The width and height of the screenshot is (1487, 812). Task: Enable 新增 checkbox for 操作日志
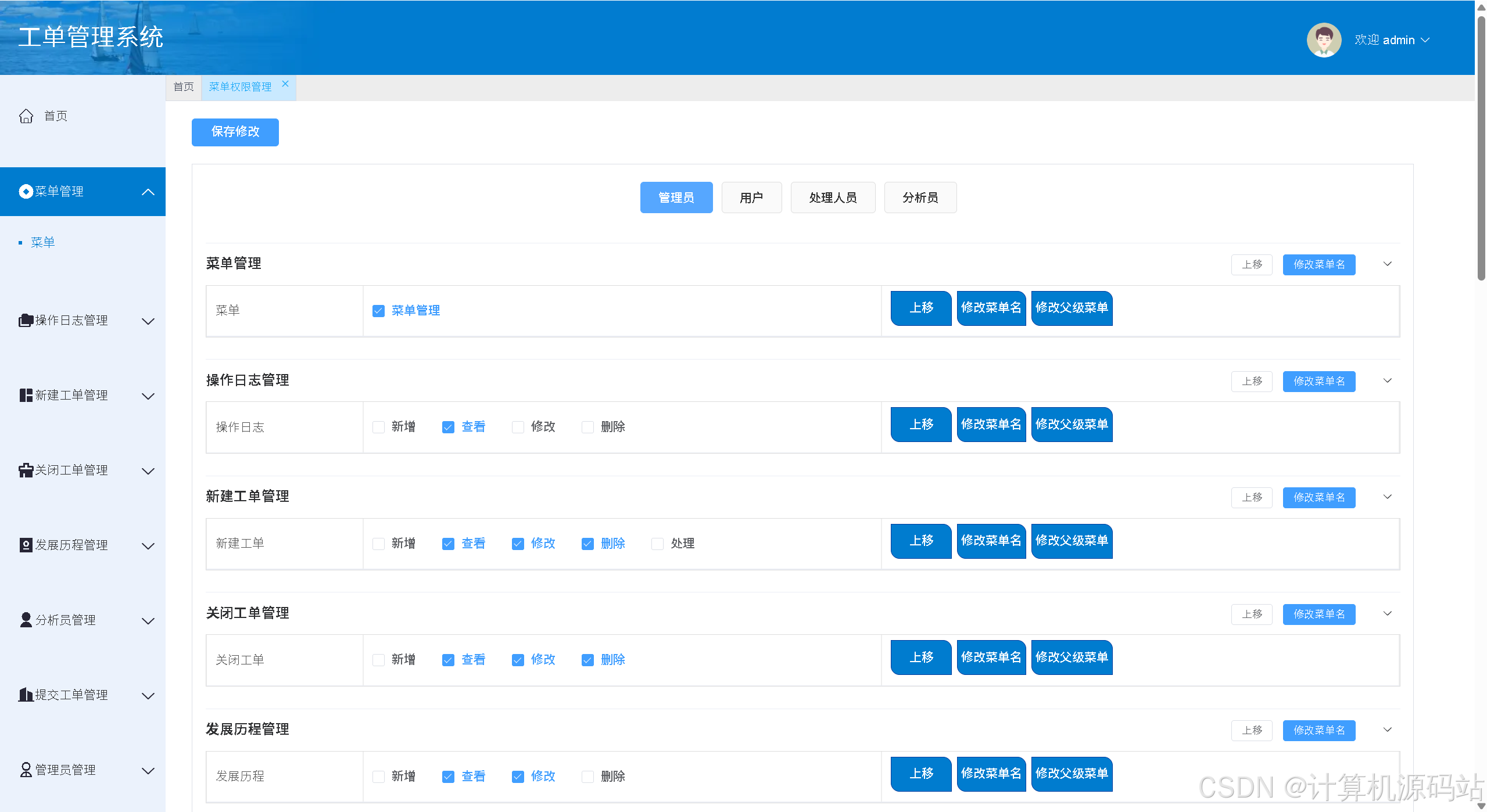tap(379, 427)
